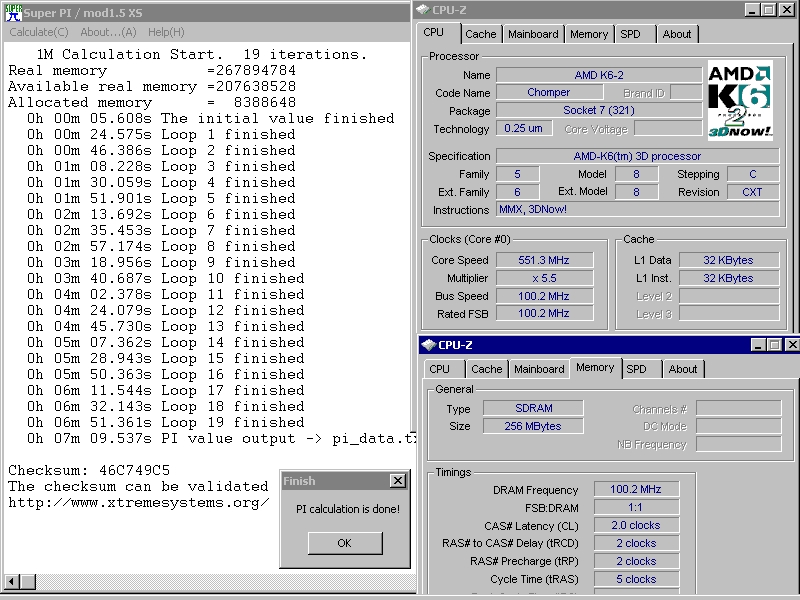Open About tab in top CPU-Z window

[x=677, y=34]
